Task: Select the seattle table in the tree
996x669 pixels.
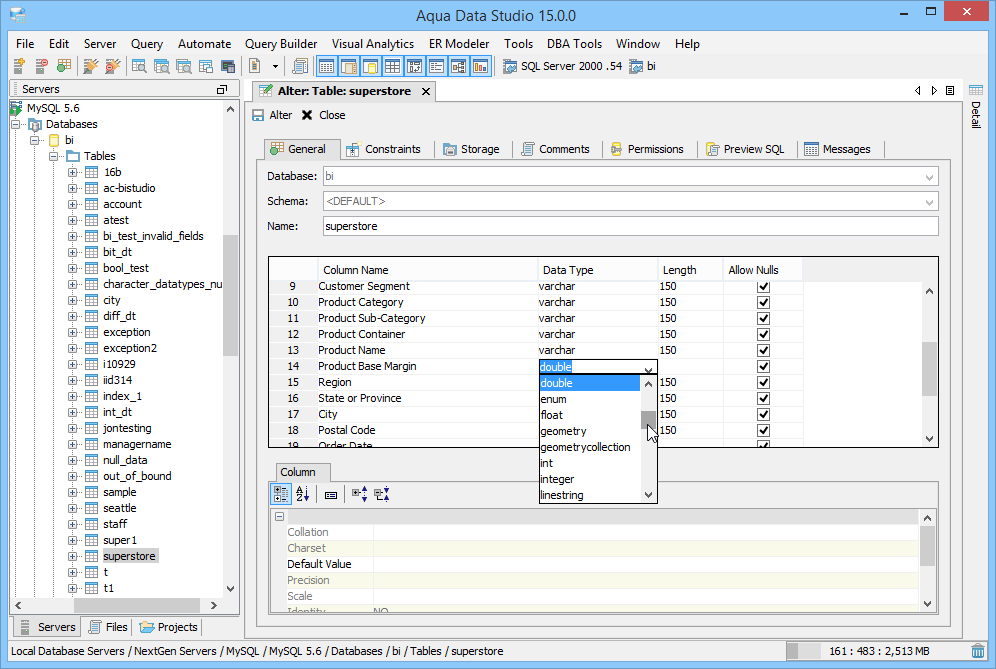Action: pos(119,508)
